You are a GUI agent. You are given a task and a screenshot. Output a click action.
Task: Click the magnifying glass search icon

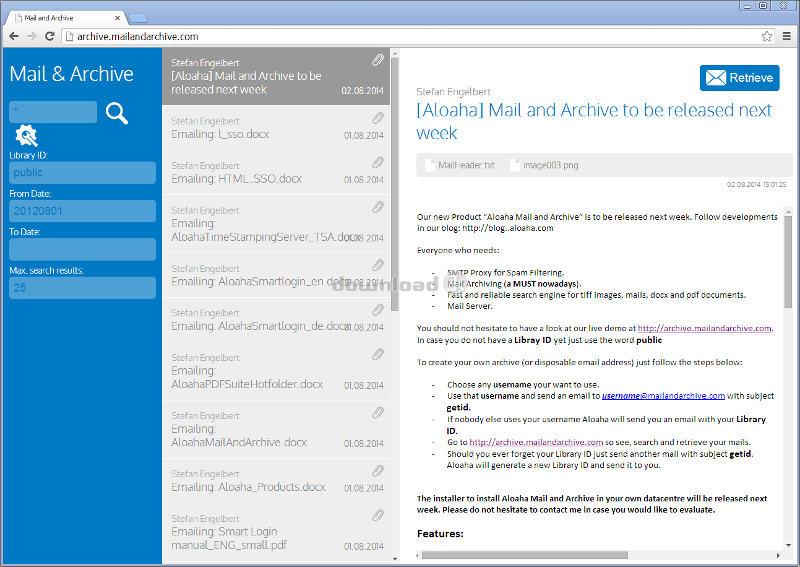click(x=117, y=113)
